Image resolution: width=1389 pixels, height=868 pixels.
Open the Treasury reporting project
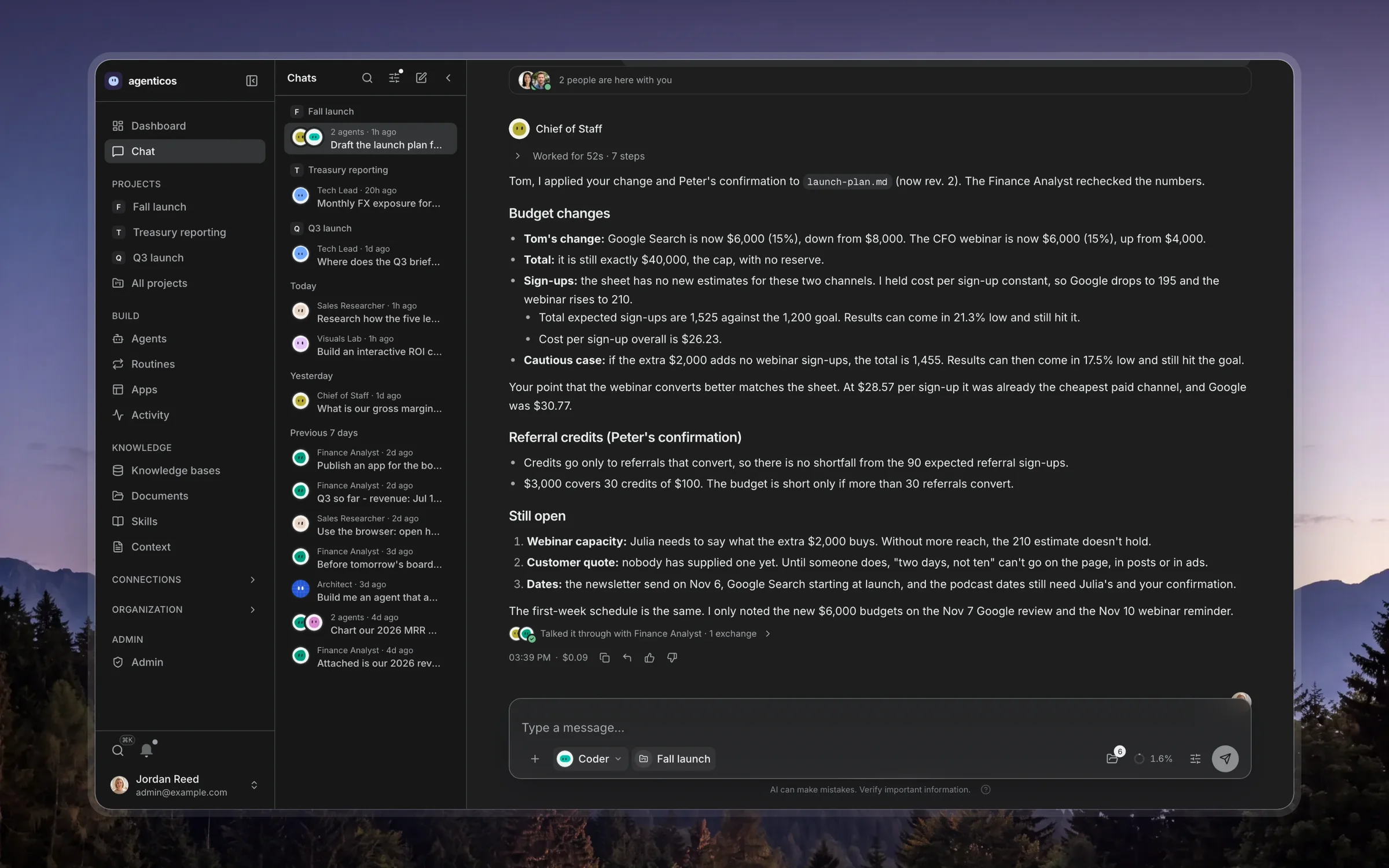click(184, 232)
